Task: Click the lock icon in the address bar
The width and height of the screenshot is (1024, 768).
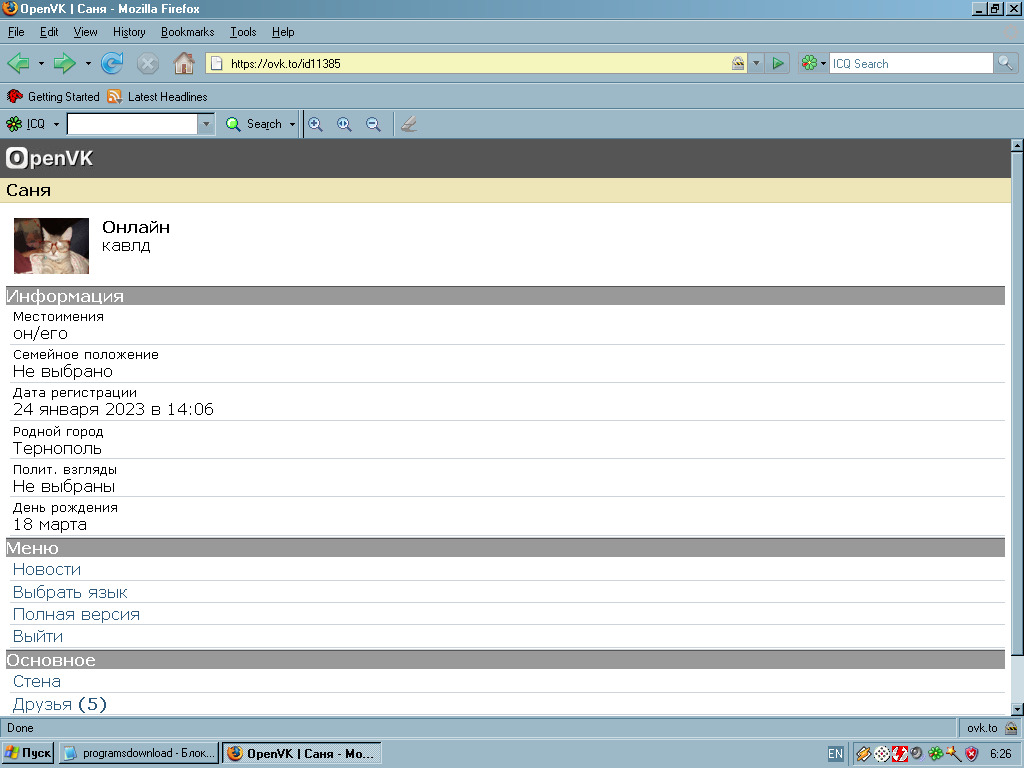Action: 738,63
